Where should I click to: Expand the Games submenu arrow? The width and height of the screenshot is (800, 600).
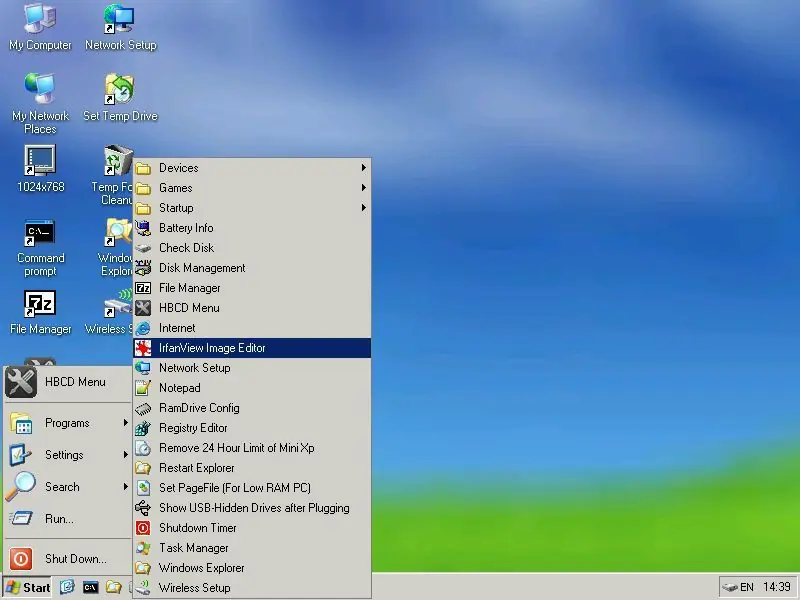pyautogui.click(x=363, y=187)
